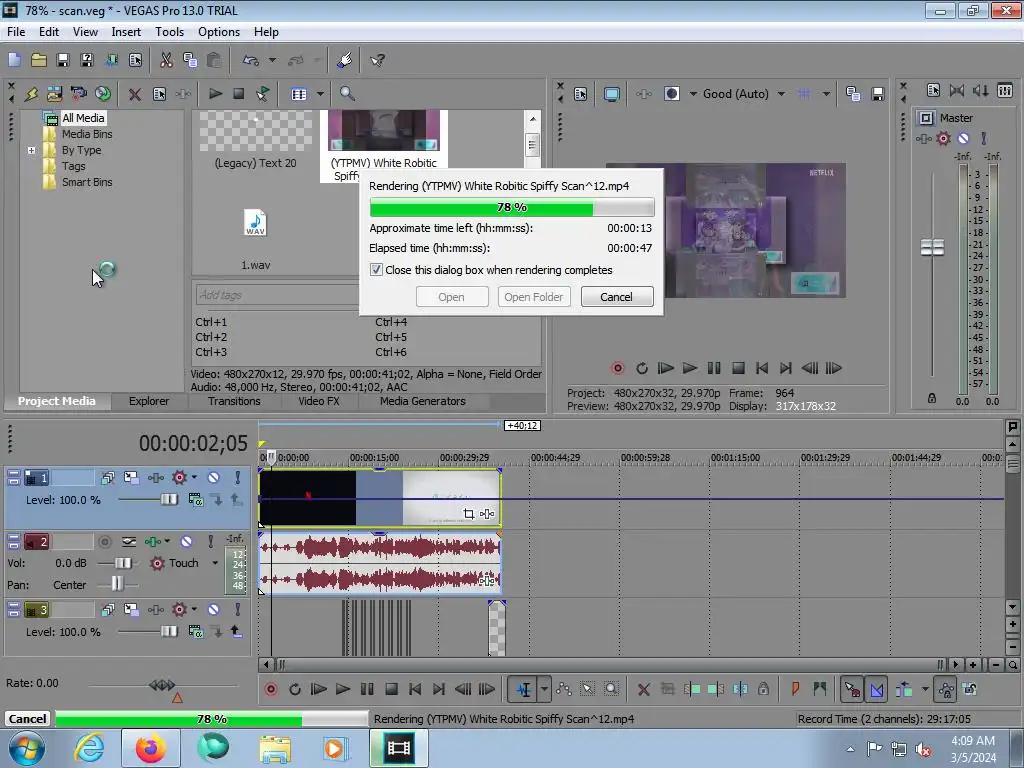Image resolution: width=1024 pixels, height=768 pixels.
Task: Toggle Auto Ripple in the timeline toolbar
Action: pos(904,689)
